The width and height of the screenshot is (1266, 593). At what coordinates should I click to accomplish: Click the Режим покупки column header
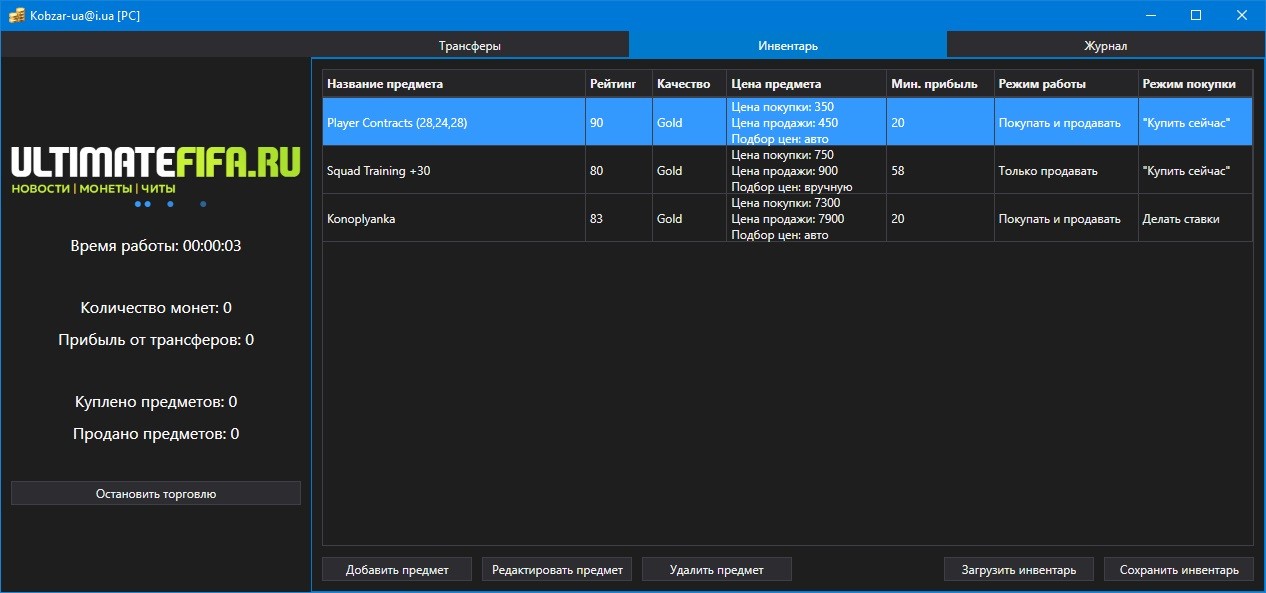point(1195,84)
